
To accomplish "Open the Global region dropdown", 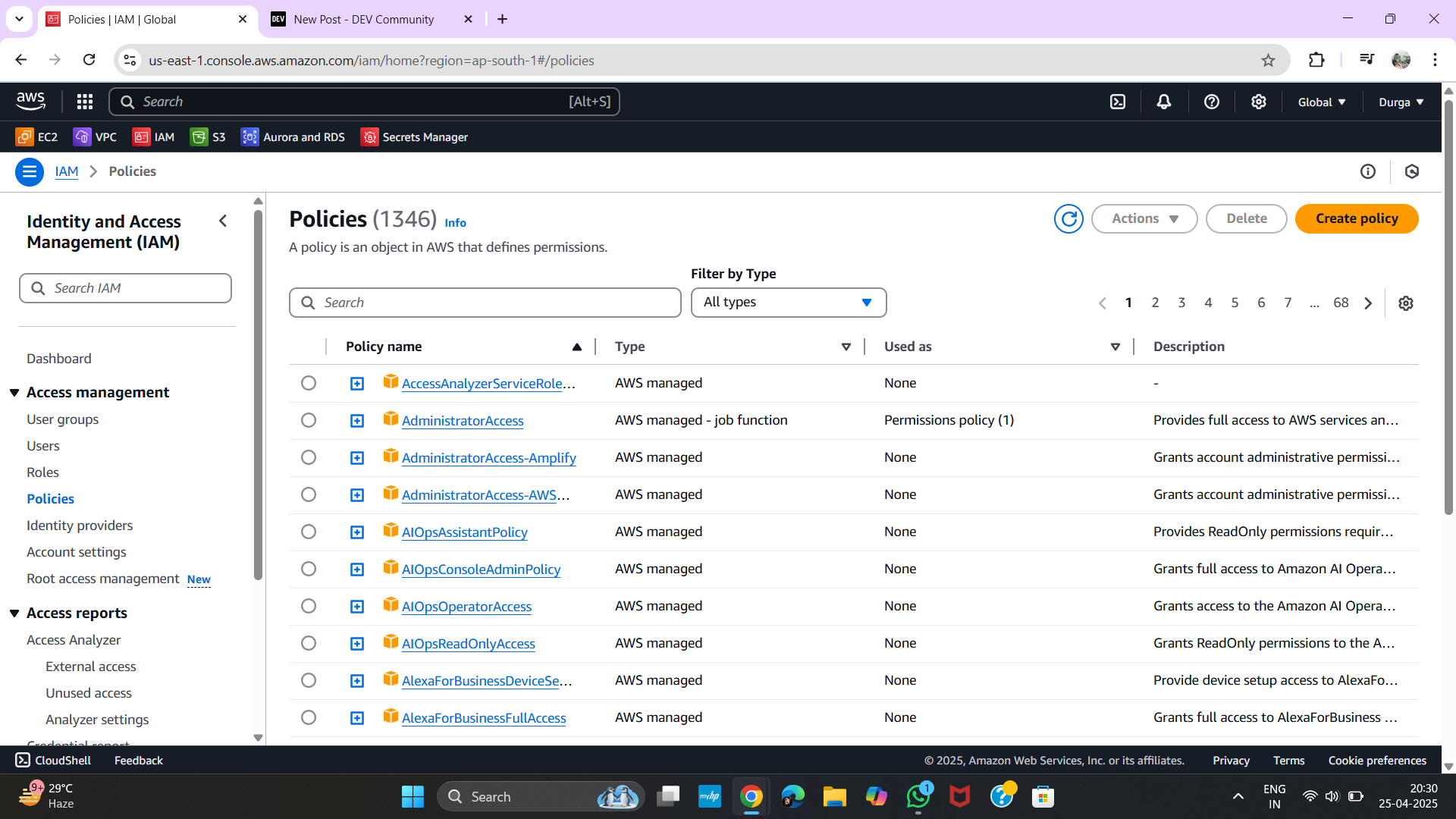I will click(x=1322, y=102).
